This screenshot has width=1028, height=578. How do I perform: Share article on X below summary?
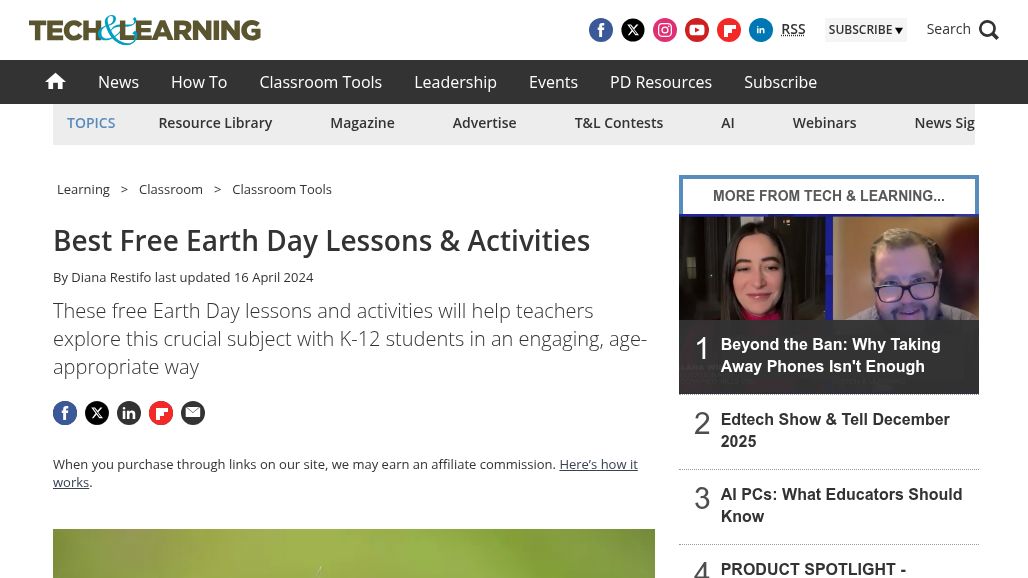point(97,413)
